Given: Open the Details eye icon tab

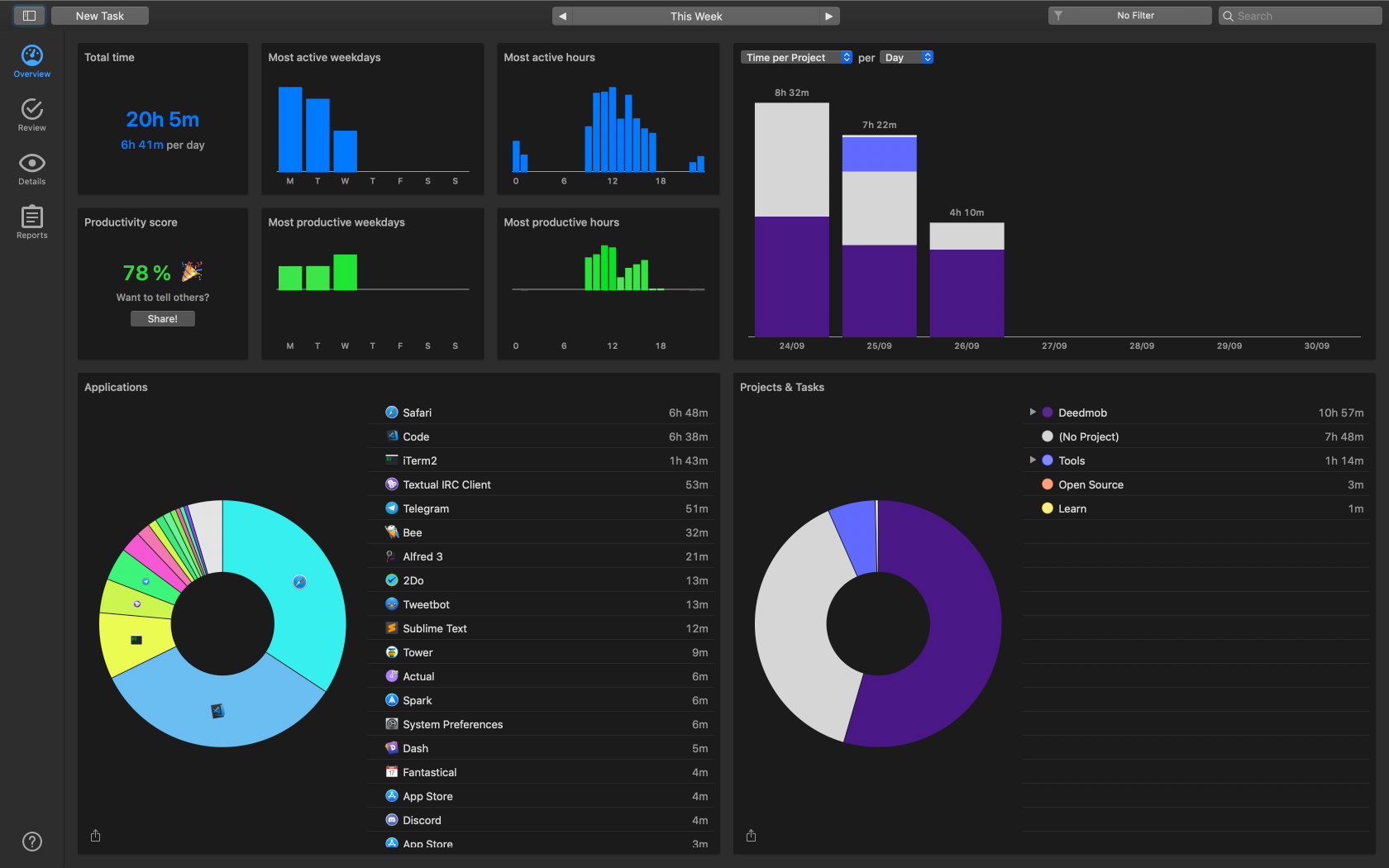Looking at the screenshot, I should (31, 169).
